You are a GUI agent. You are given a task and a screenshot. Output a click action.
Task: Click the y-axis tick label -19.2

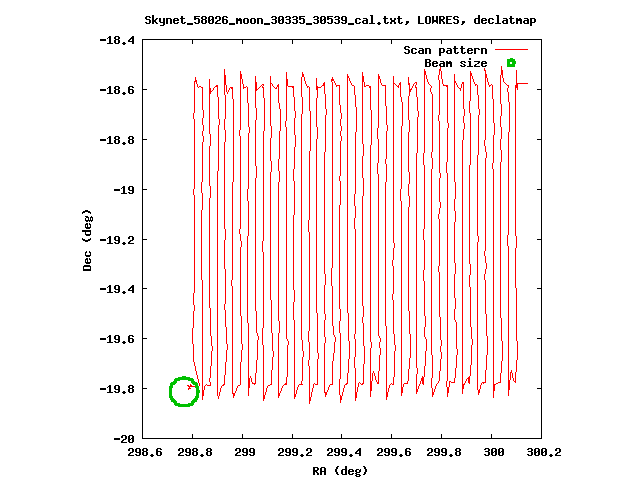click(x=117, y=240)
